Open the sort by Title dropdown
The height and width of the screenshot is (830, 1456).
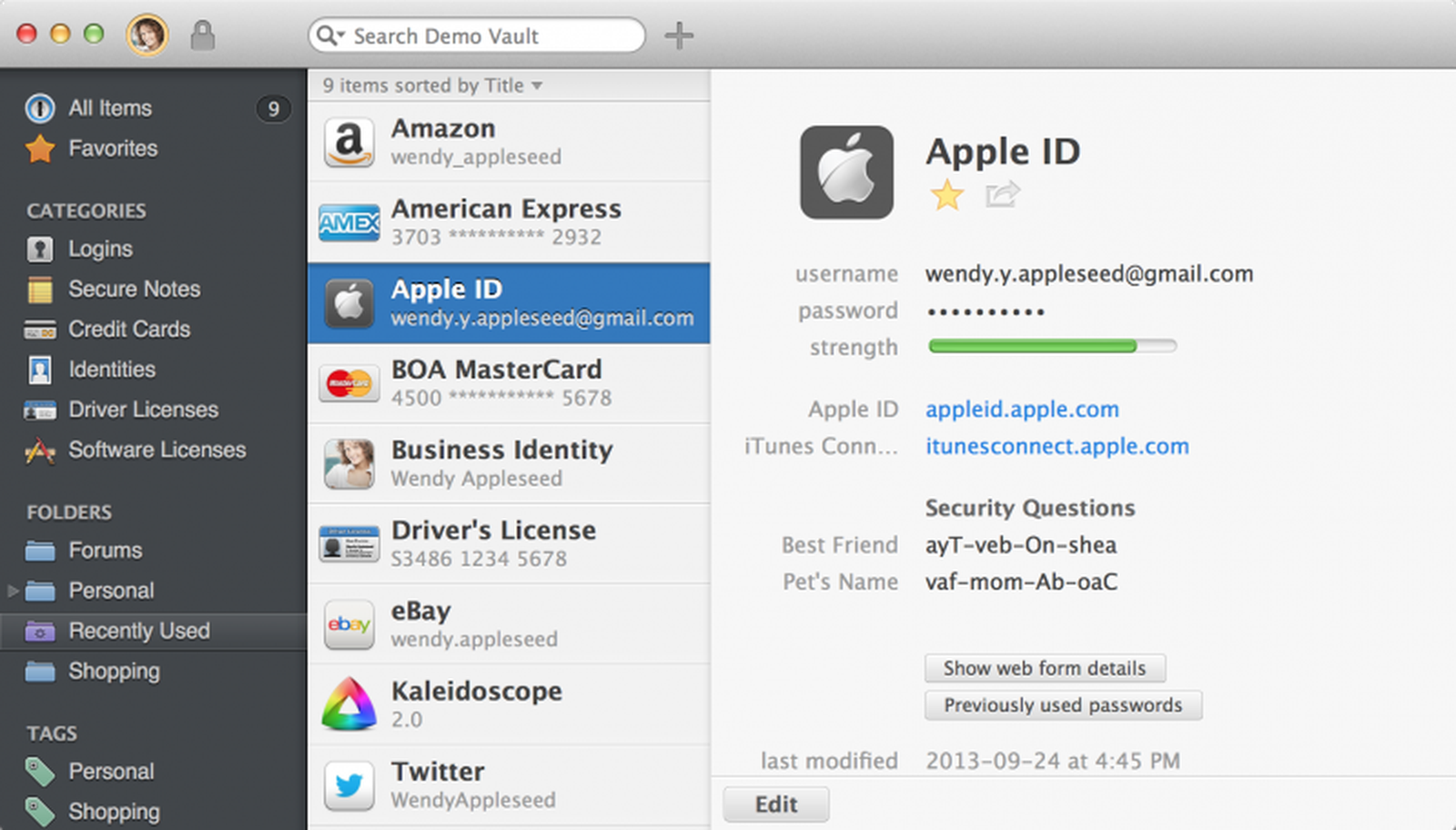tap(536, 85)
